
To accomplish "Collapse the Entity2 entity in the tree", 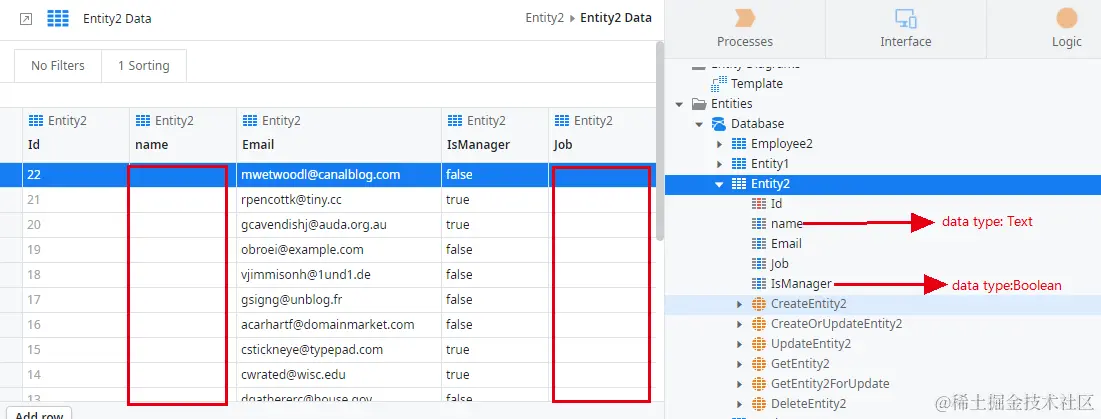I will click(719, 184).
